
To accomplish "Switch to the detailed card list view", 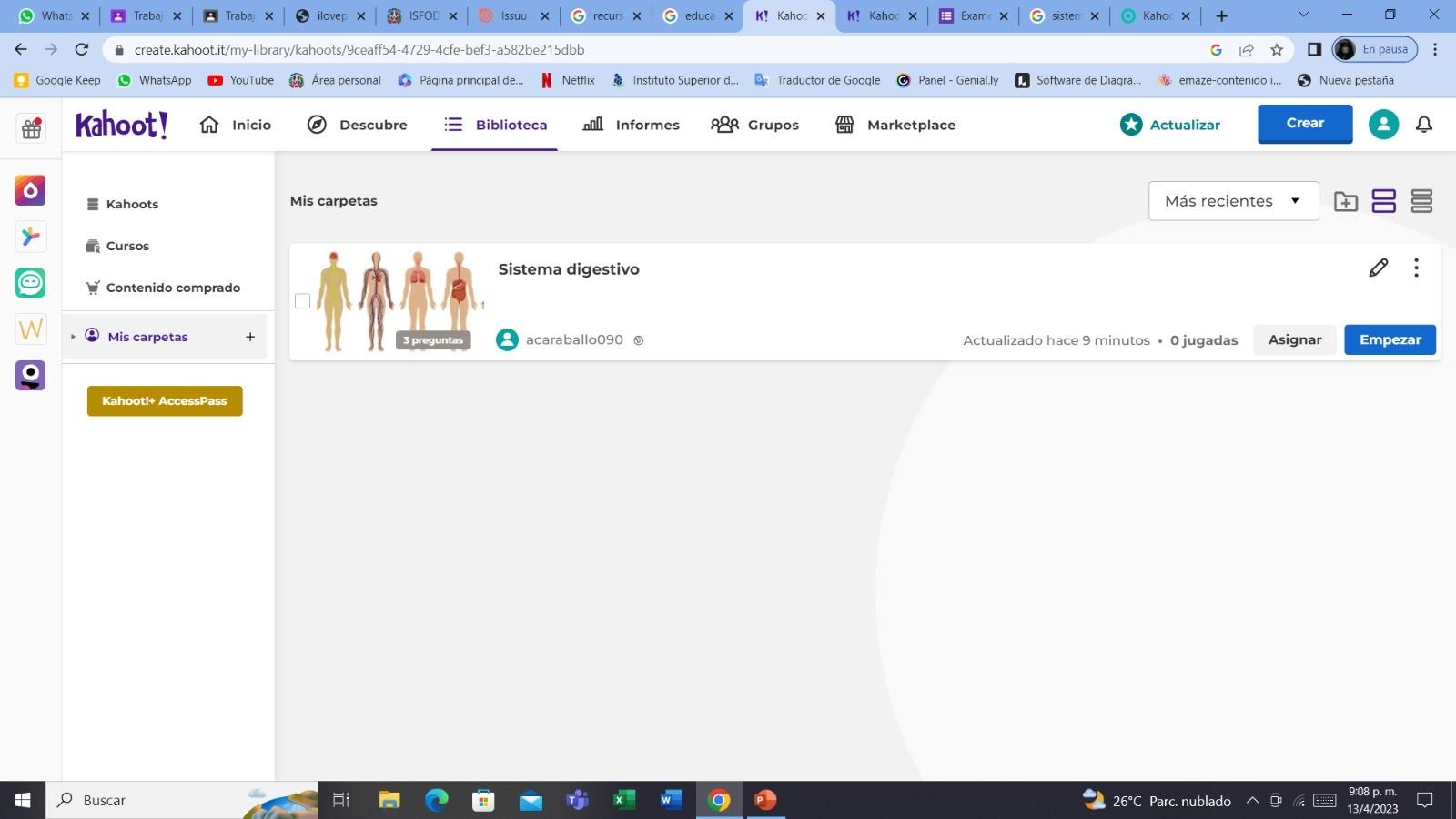I will 1383,201.
